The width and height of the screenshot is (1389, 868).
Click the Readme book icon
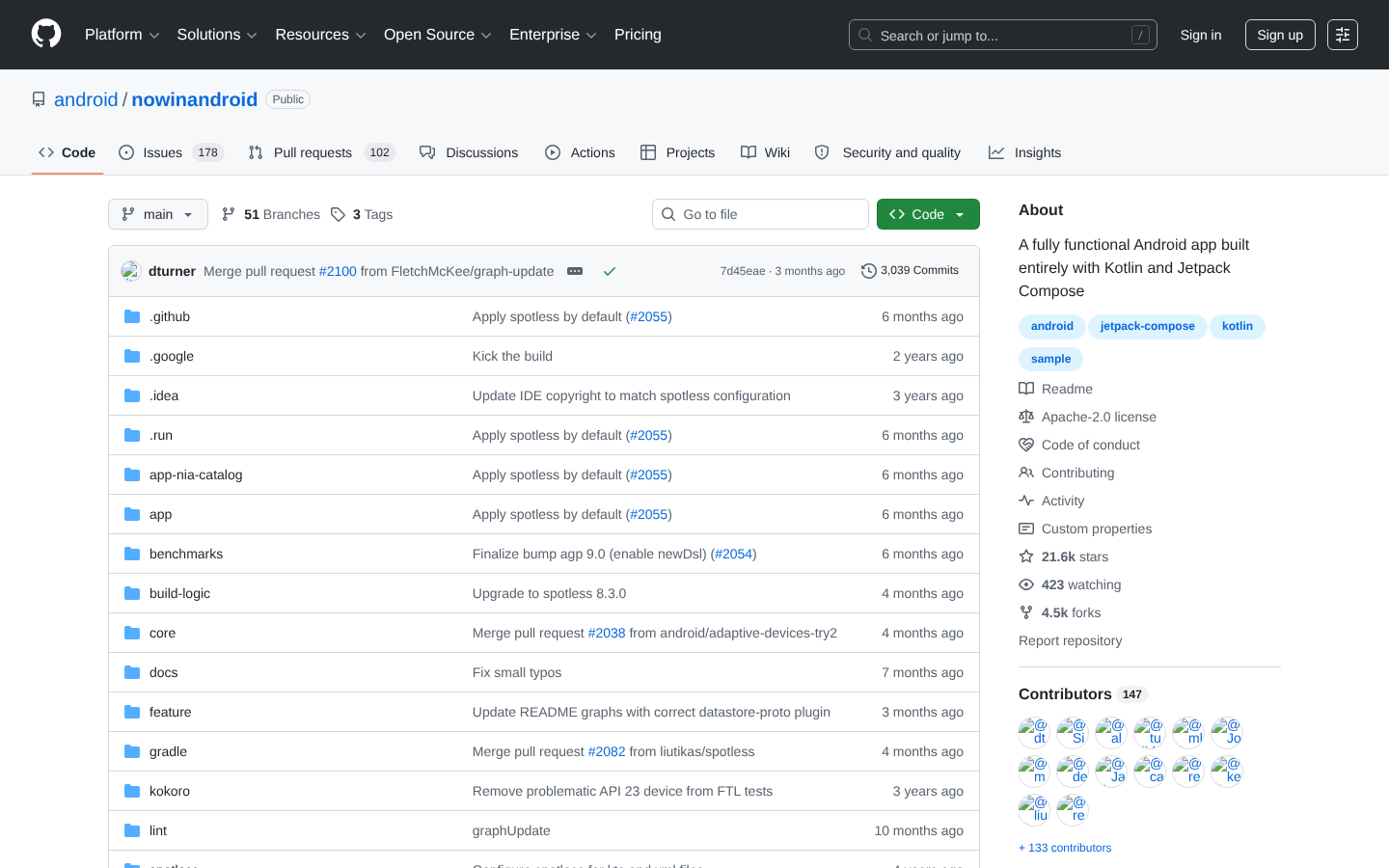pyautogui.click(x=1026, y=389)
